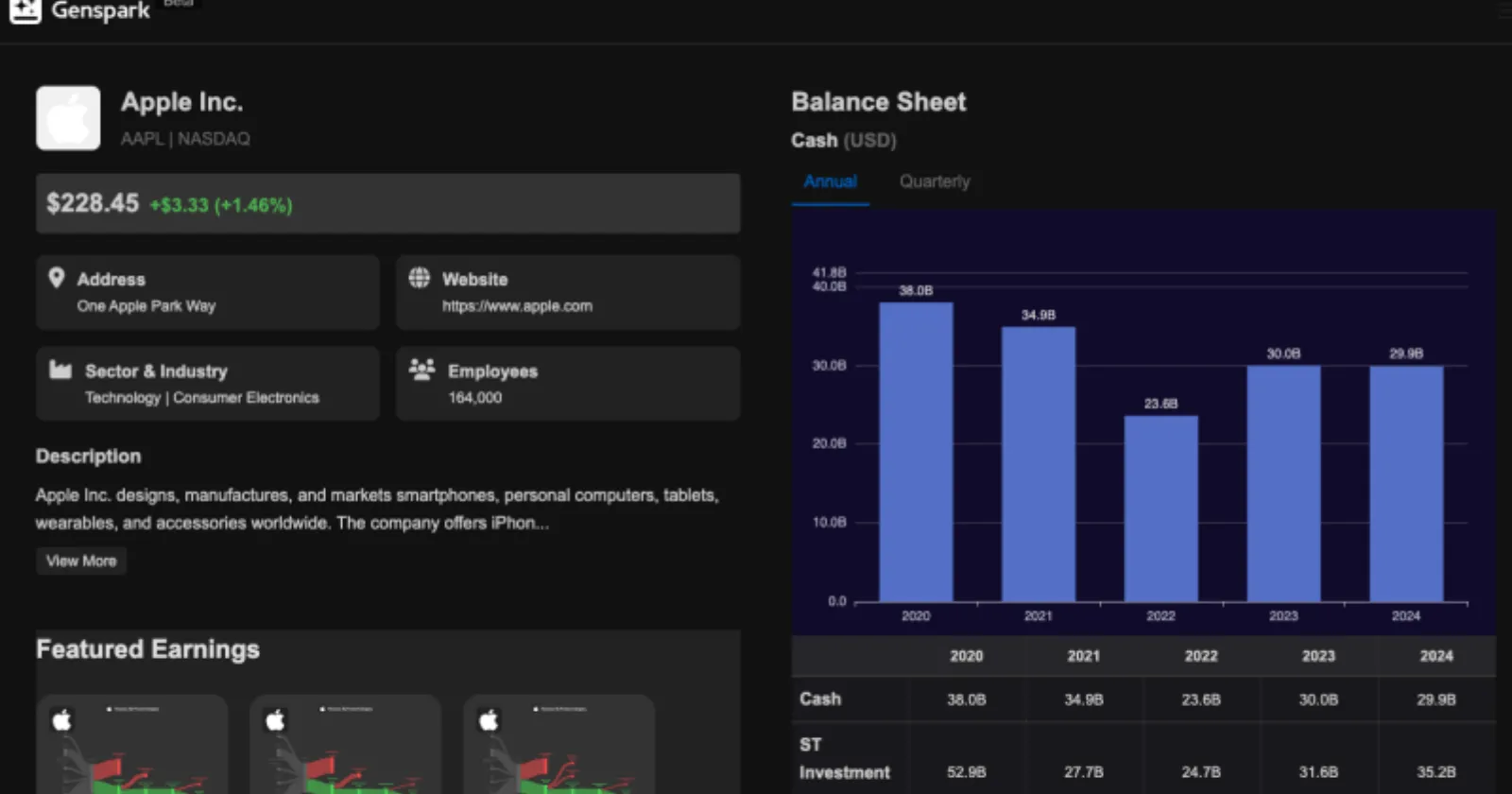Click the 23.6B Cash table cell

click(x=1201, y=699)
